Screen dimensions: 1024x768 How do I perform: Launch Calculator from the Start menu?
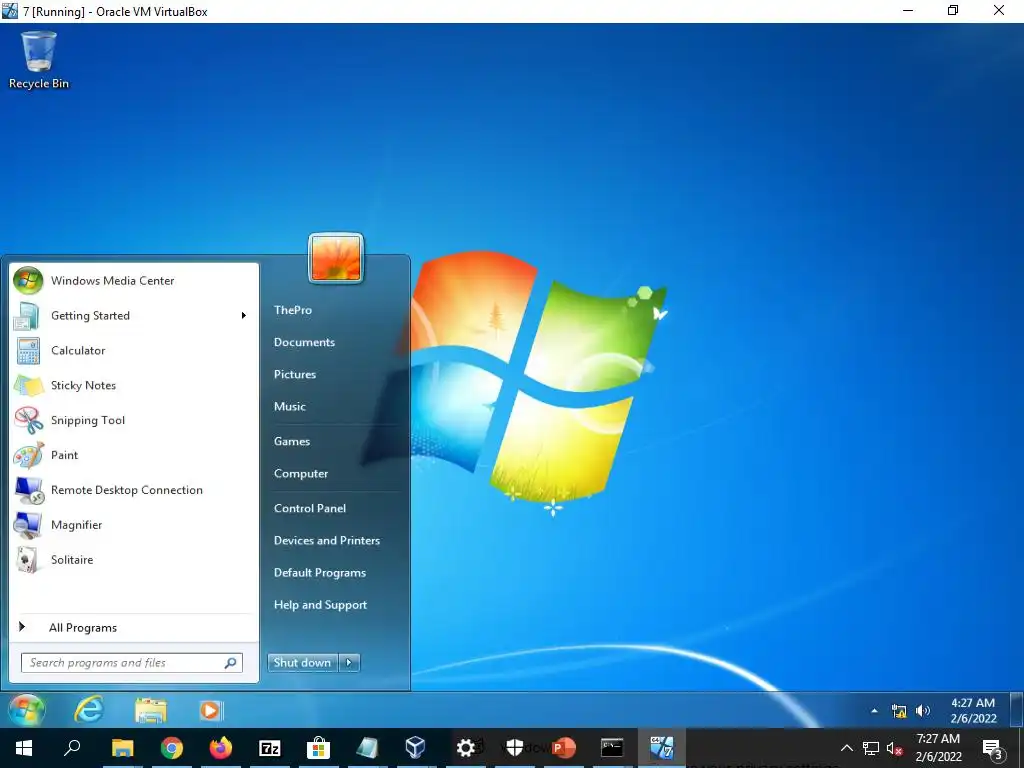pos(134,351)
